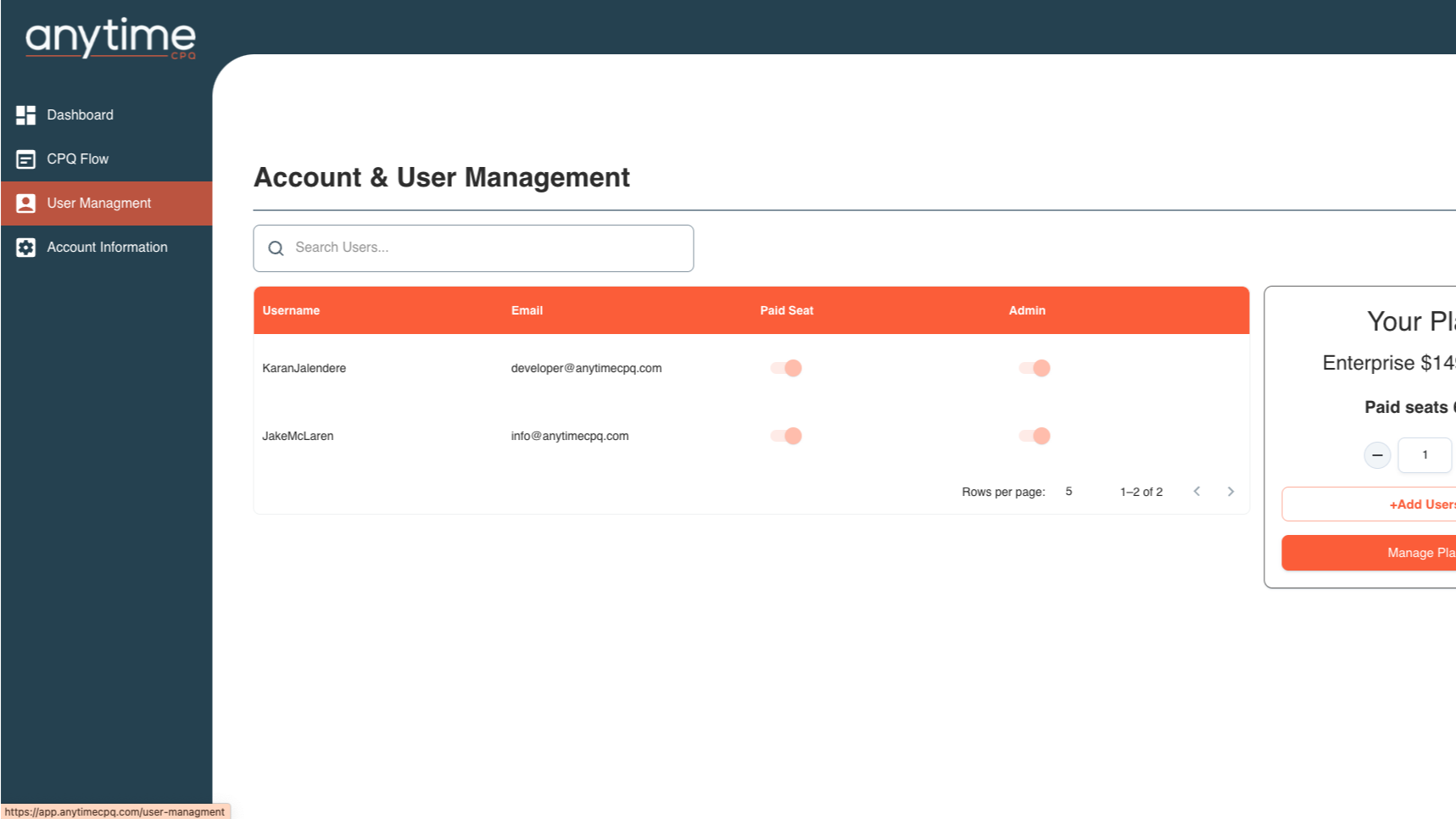This screenshot has height=819, width=1456.
Task: Go to previous page arrow
Action: tap(1197, 492)
